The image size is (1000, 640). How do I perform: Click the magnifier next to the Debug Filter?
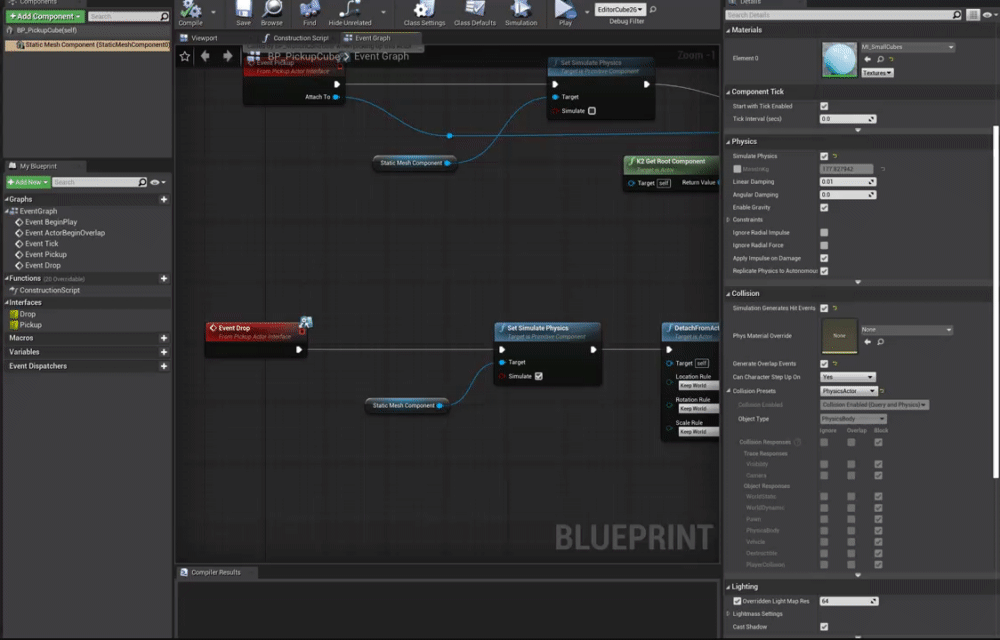652,10
